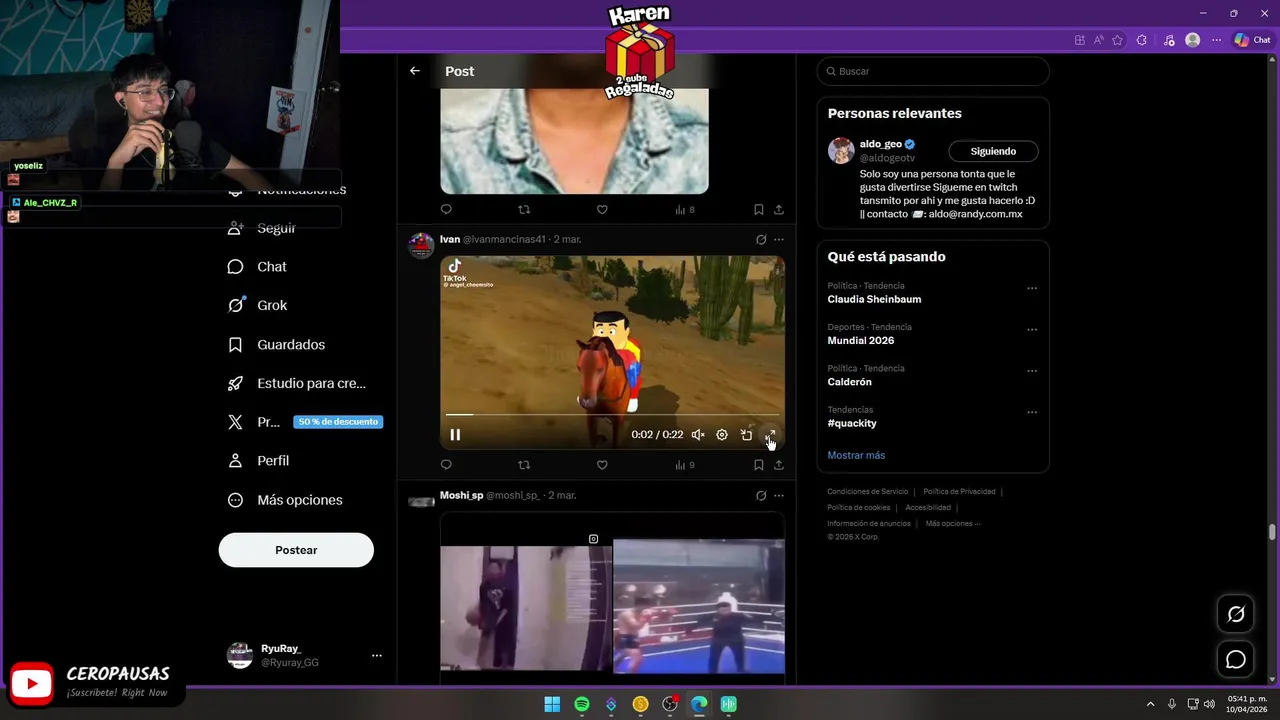Open Chat in the sidebar
The image size is (1280, 720).
pos(257,267)
